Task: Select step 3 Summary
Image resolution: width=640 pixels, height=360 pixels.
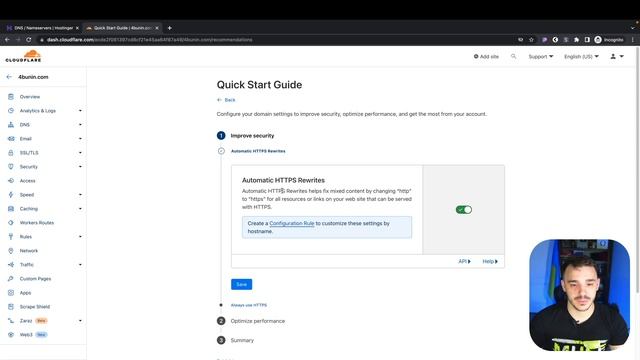Action: coord(242,340)
